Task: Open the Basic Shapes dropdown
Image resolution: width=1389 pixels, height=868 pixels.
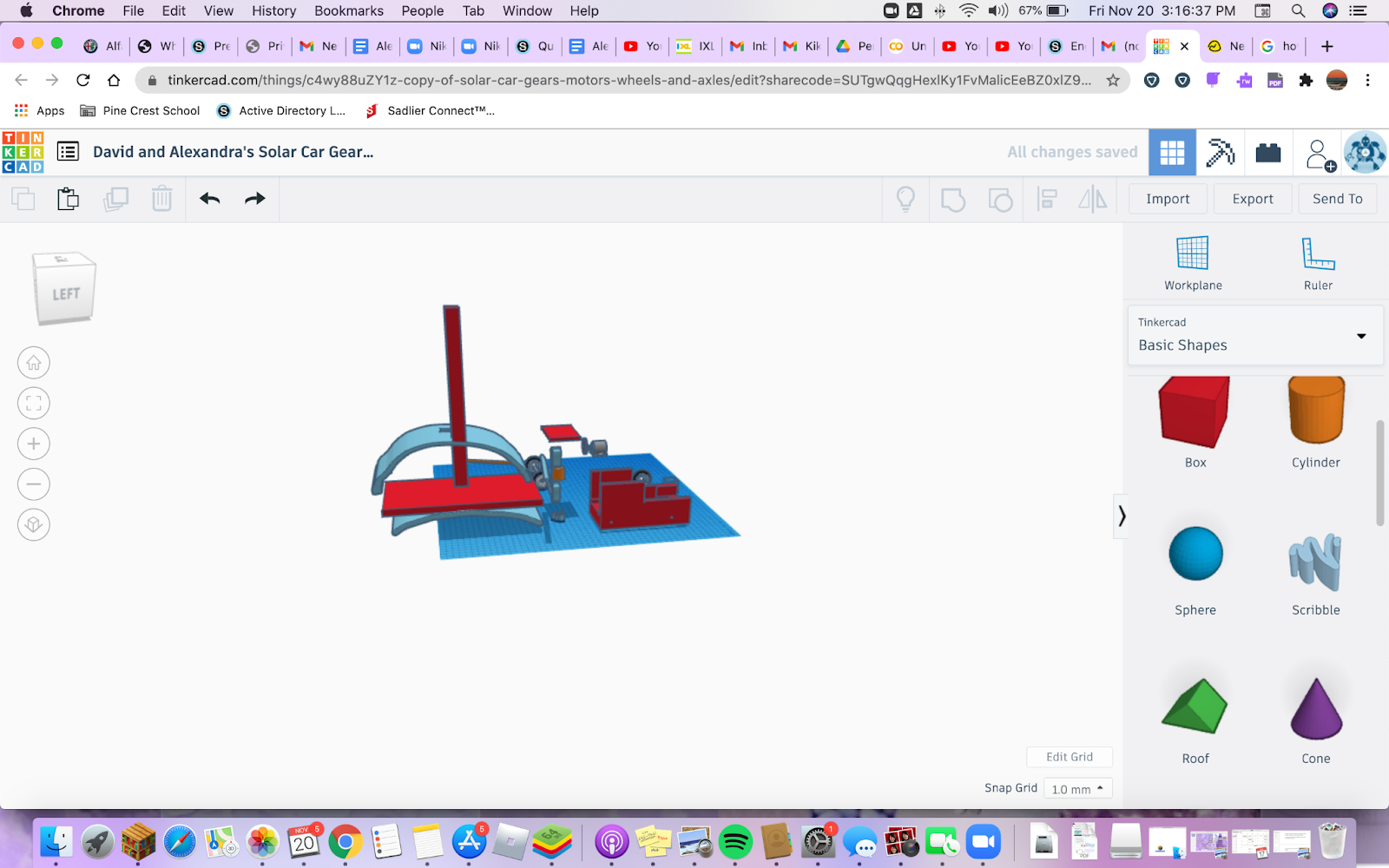Action: (x=1254, y=335)
